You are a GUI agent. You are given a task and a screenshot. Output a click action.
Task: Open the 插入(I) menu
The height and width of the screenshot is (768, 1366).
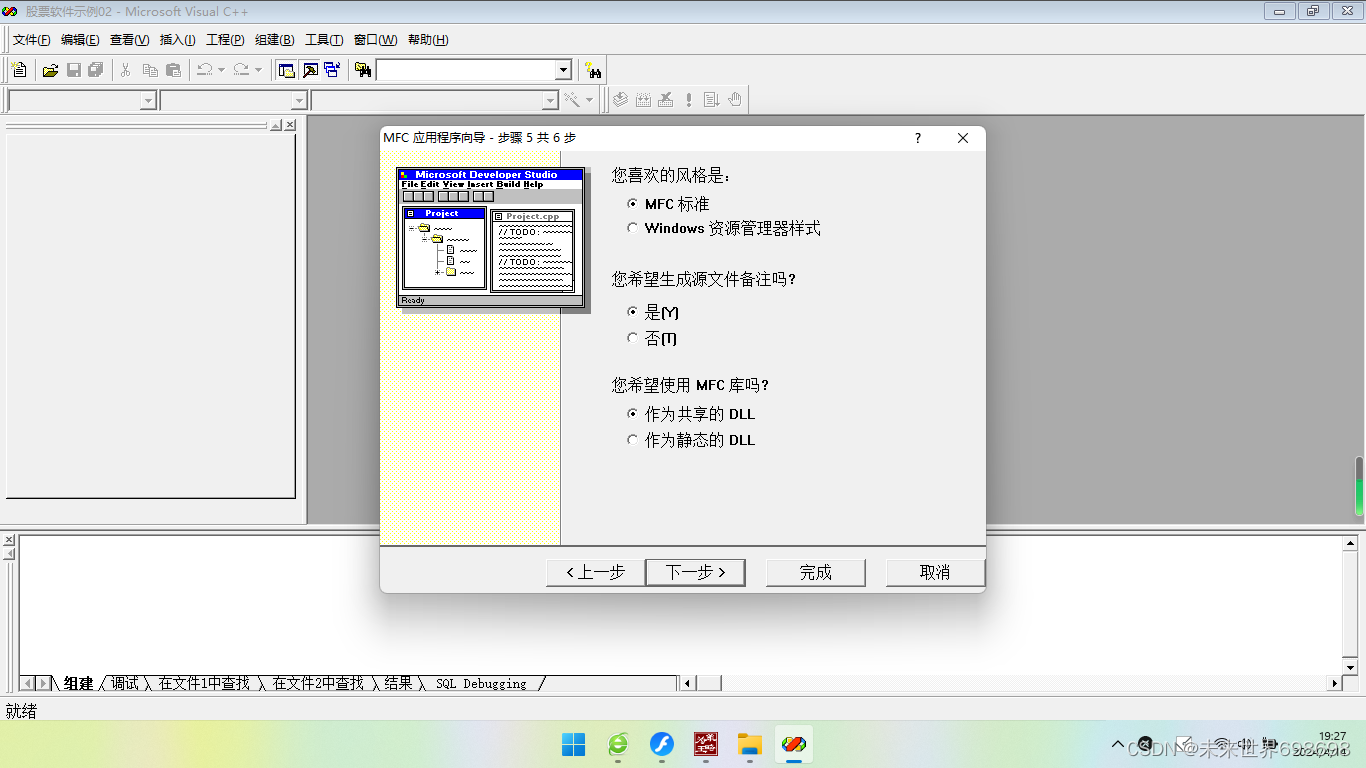(178, 40)
